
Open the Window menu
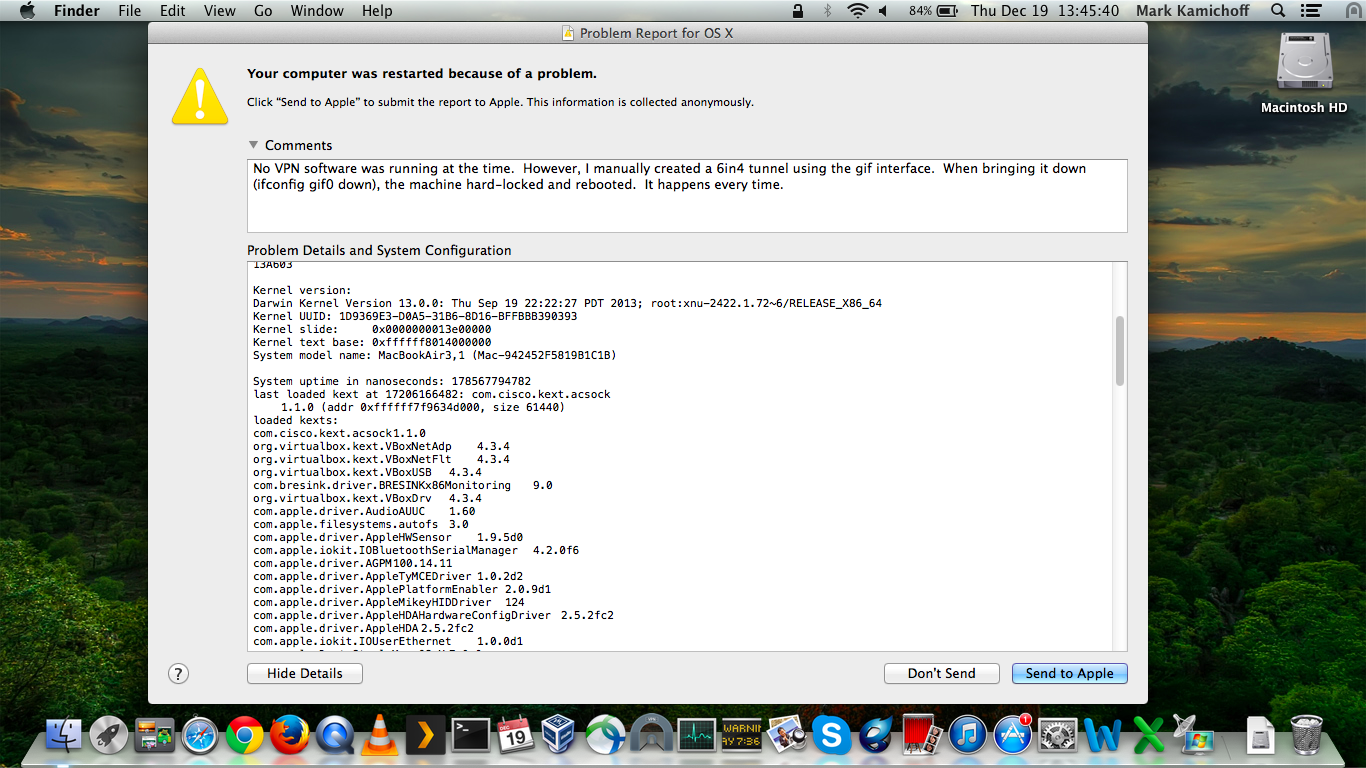pyautogui.click(x=317, y=11)
